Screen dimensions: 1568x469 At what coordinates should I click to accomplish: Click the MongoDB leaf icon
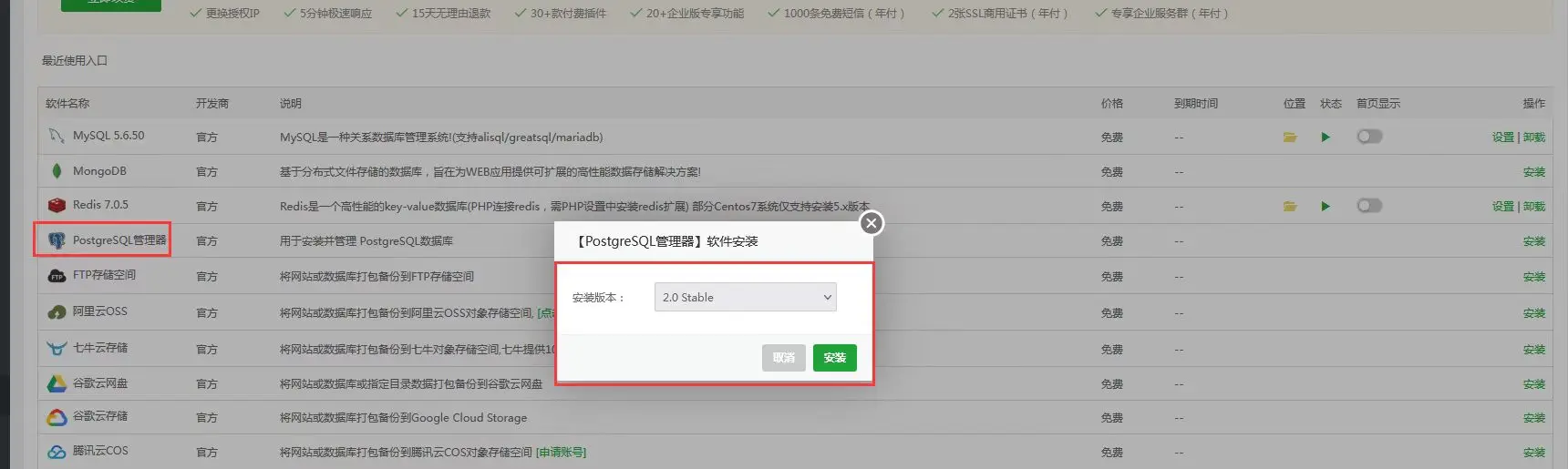click(x=57, y=171)
